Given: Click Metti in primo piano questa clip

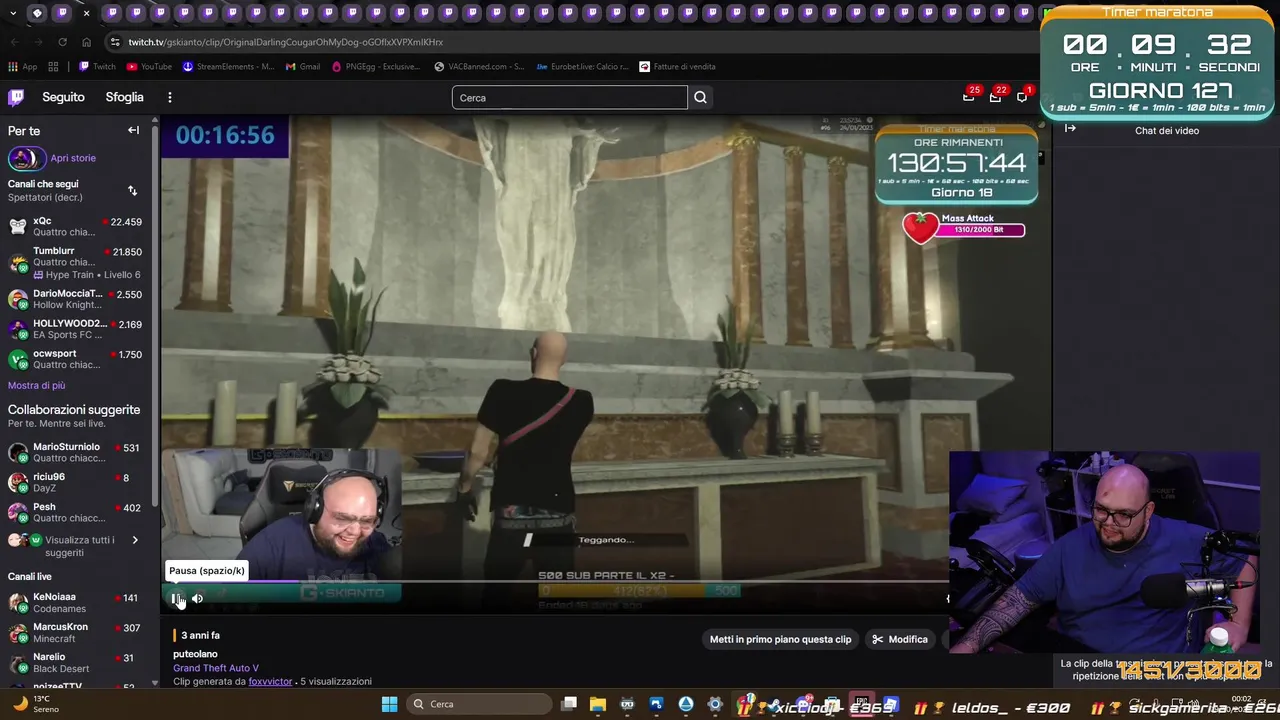Looking at the screenshot, I should point(780,639).
